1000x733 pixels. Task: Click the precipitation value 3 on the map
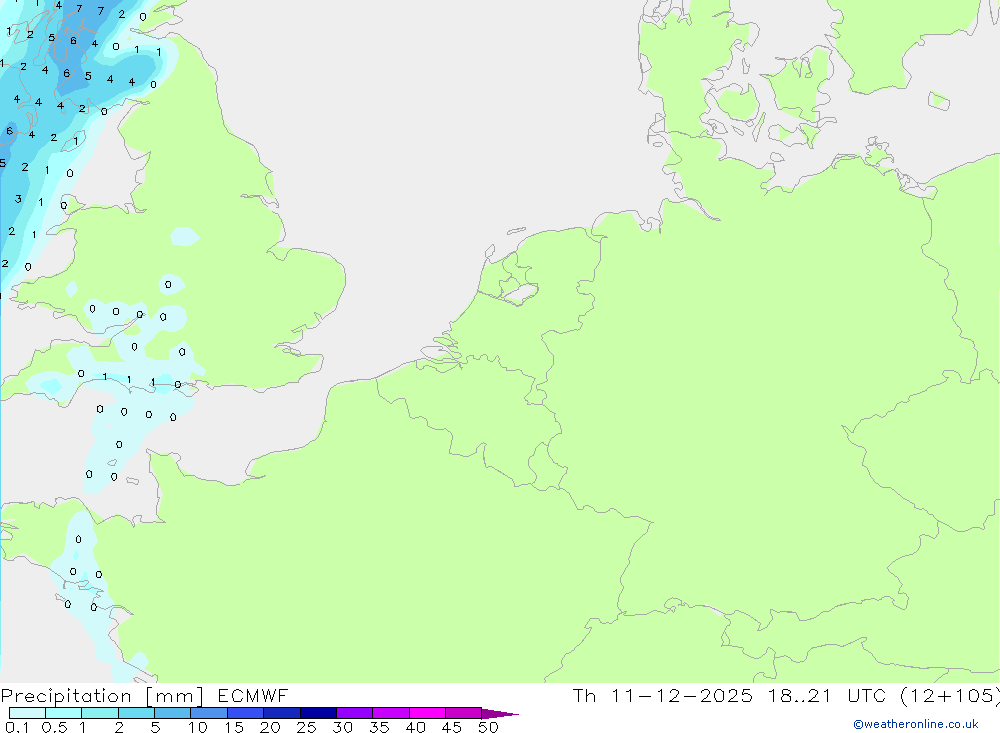18,199
